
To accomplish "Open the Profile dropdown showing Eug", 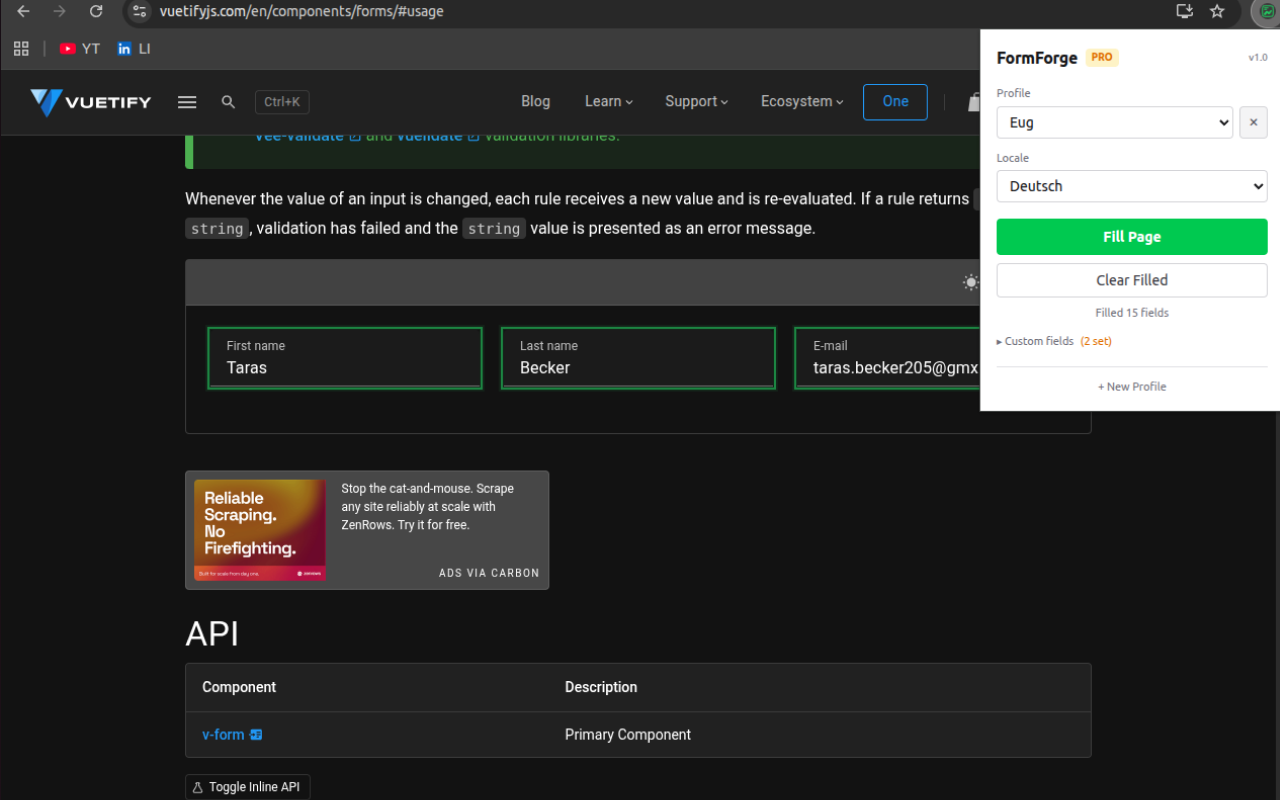I will point(1114,122).
